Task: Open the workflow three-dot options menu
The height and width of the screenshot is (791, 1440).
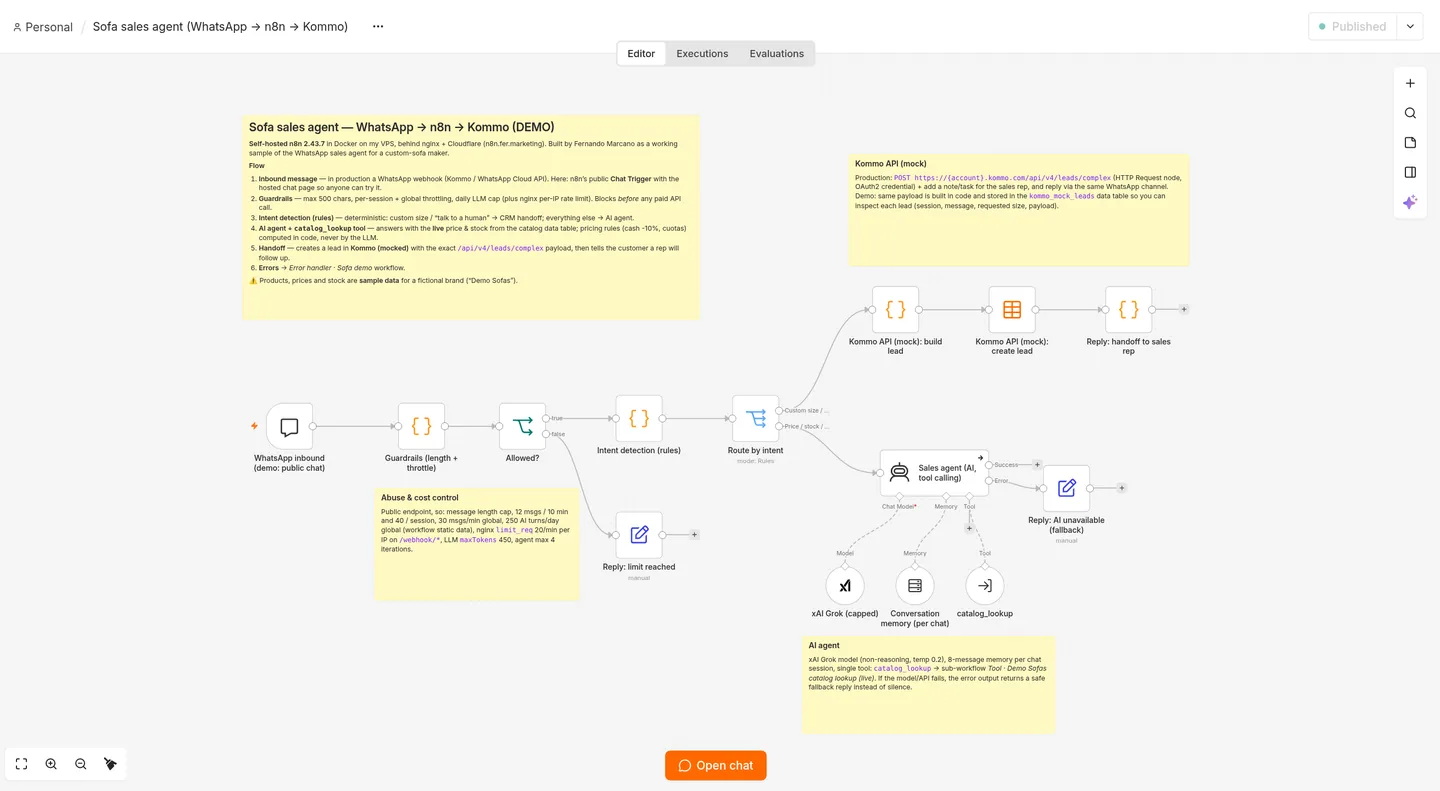Action: 378,27
